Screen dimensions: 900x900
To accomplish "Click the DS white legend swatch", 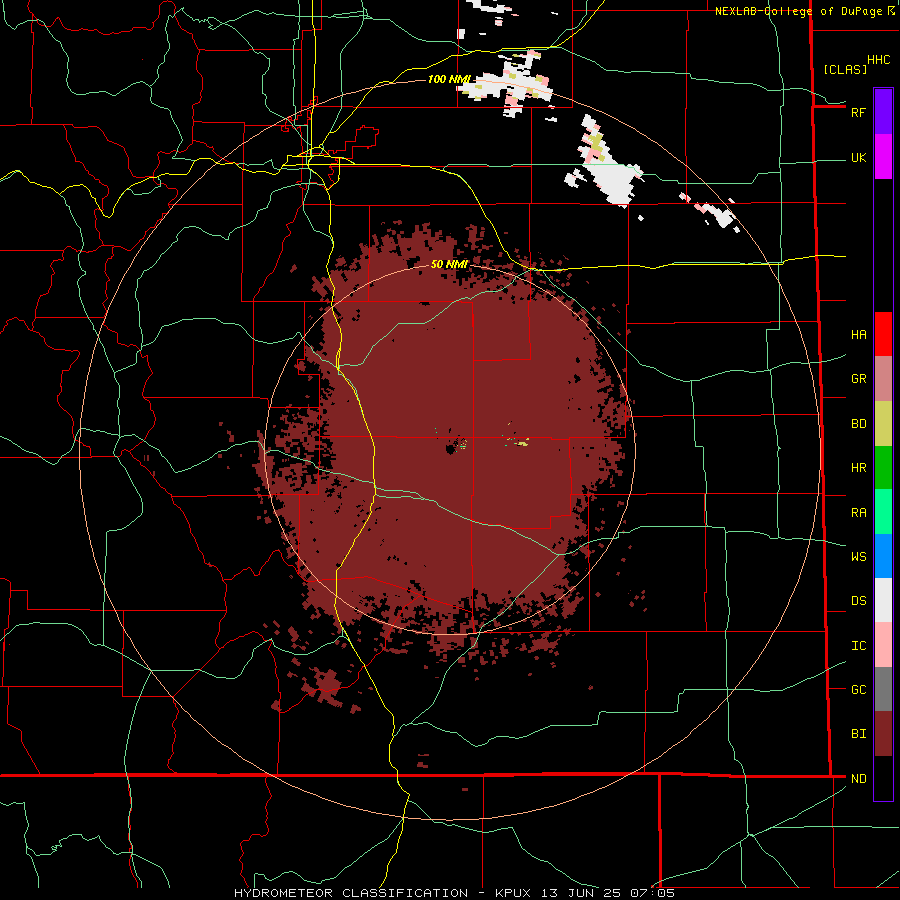I will (x=883, y=600).
